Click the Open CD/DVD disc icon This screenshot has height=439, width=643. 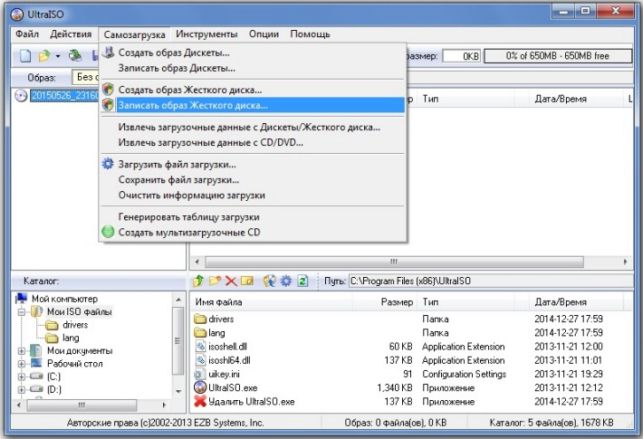[75, 55]
